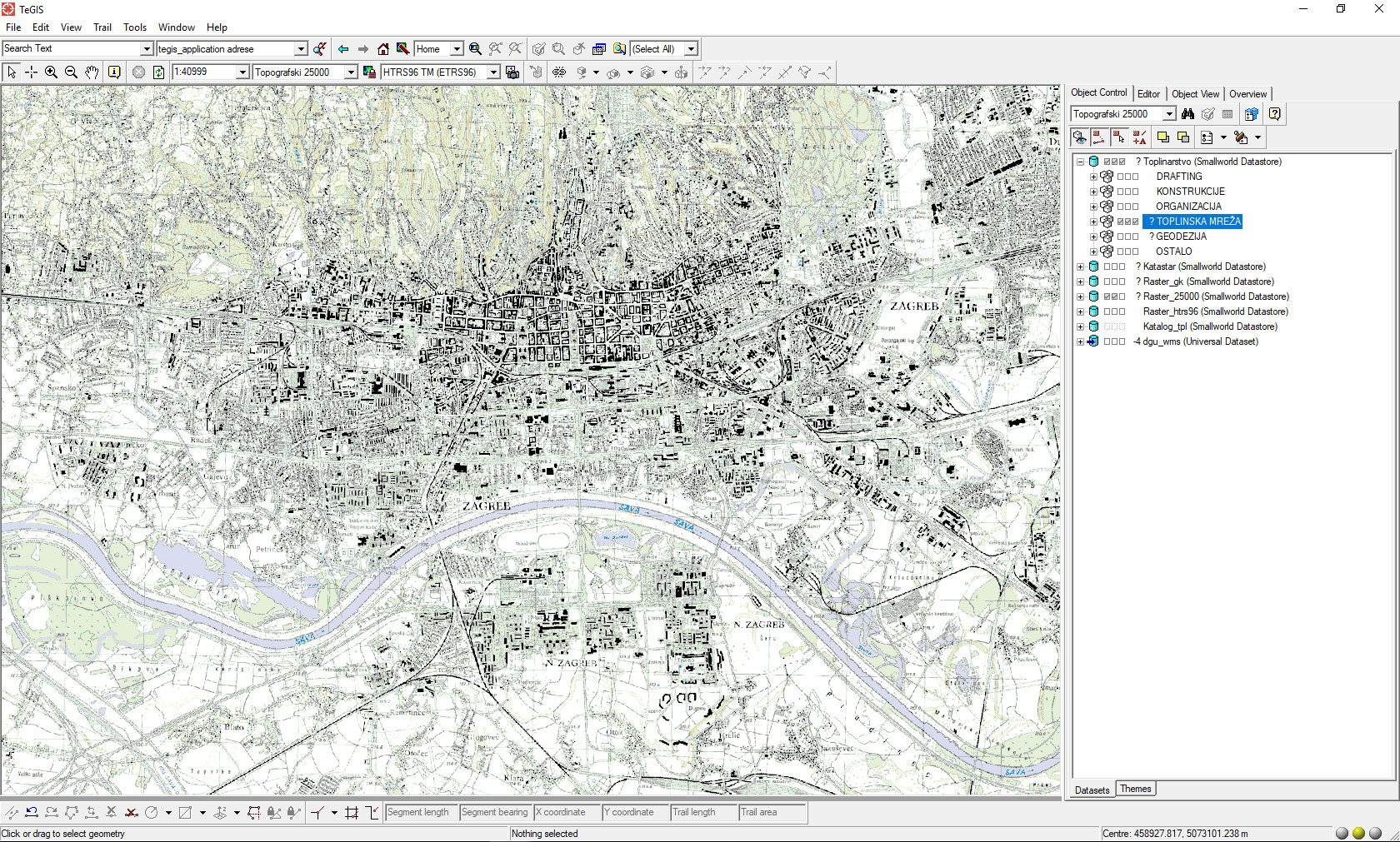Click the refresh map icon beside scale box
The width and height of the screenshot is (1400, 842).
click(158, 72)
